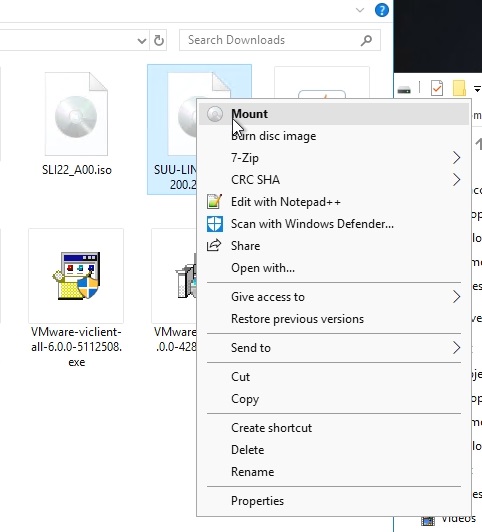Open Properties of the selected ISO
This screenshot has height=532, width=482.
(x=257, y=501)
